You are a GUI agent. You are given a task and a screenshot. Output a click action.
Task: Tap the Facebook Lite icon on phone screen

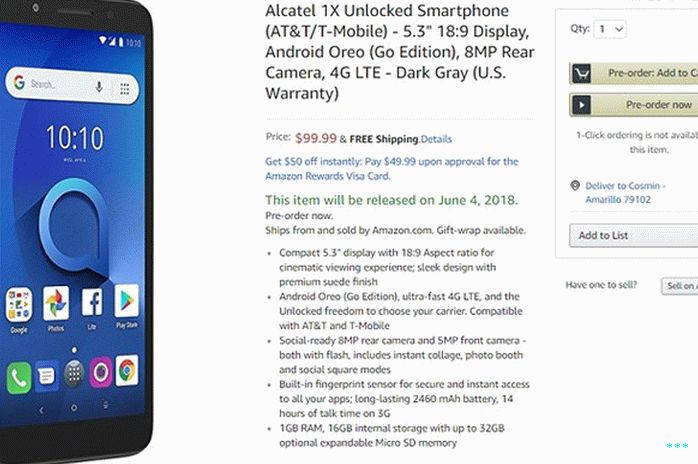(92, 302)
